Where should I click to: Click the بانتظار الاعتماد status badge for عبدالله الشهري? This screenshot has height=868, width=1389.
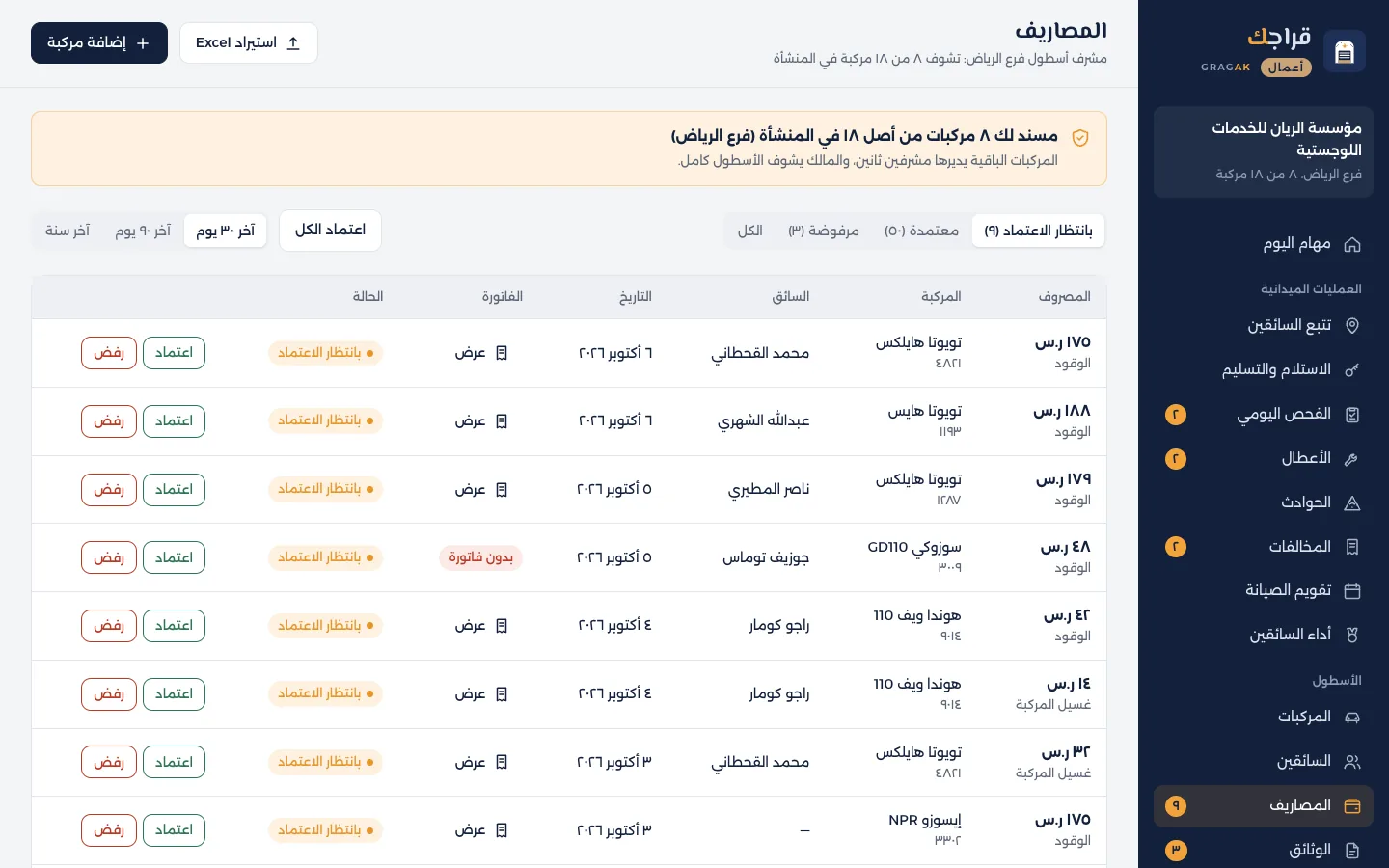click(325, 421)
